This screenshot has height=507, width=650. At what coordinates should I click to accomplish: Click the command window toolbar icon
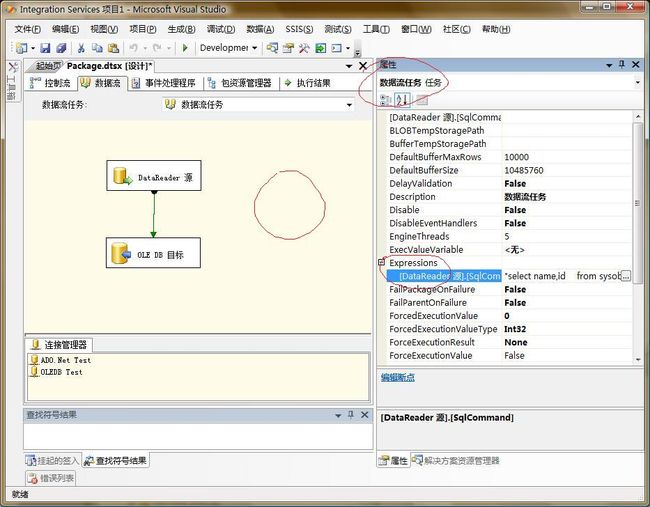pos(337,48)
